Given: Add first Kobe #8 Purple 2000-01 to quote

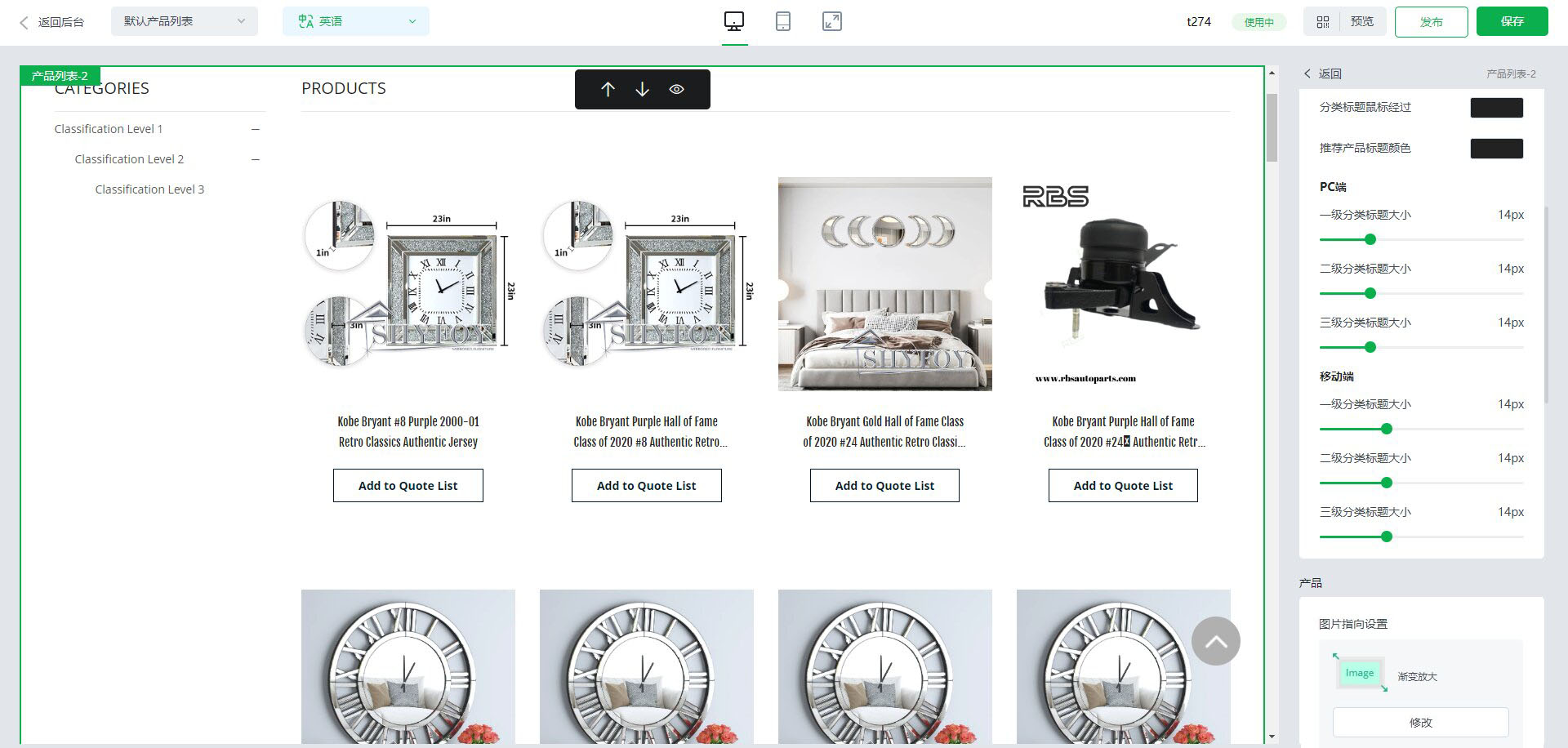Looking at the screenshot, I should pyautogui.click(x=408, y=485).
